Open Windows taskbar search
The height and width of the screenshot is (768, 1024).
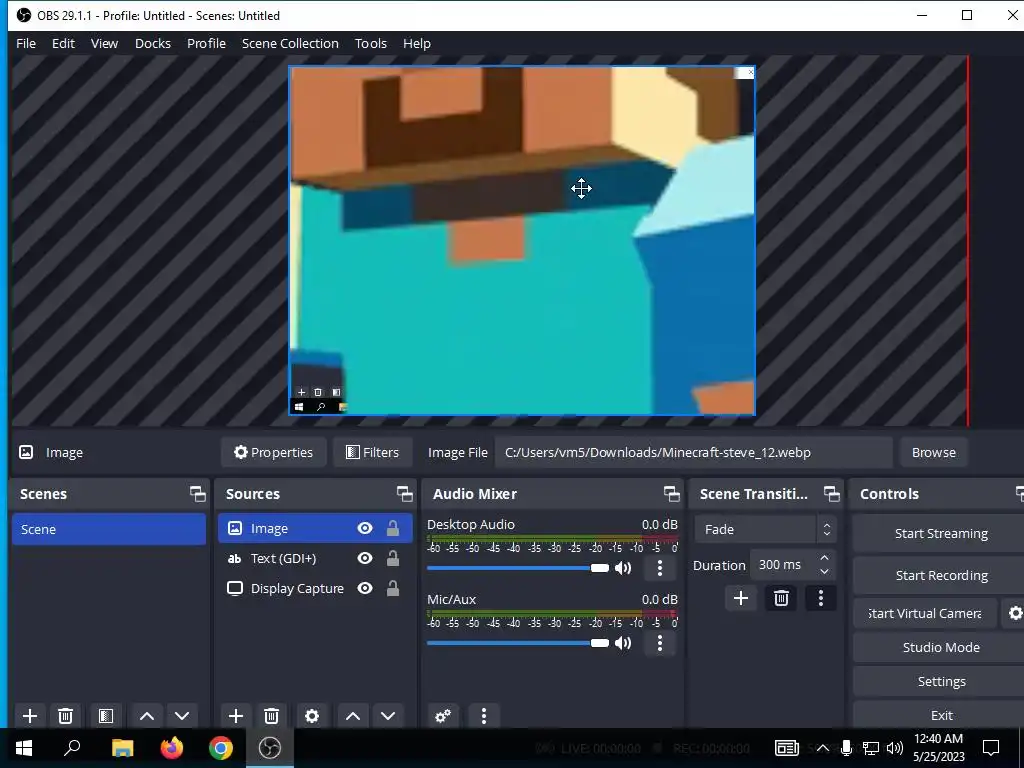coord(72,748)
